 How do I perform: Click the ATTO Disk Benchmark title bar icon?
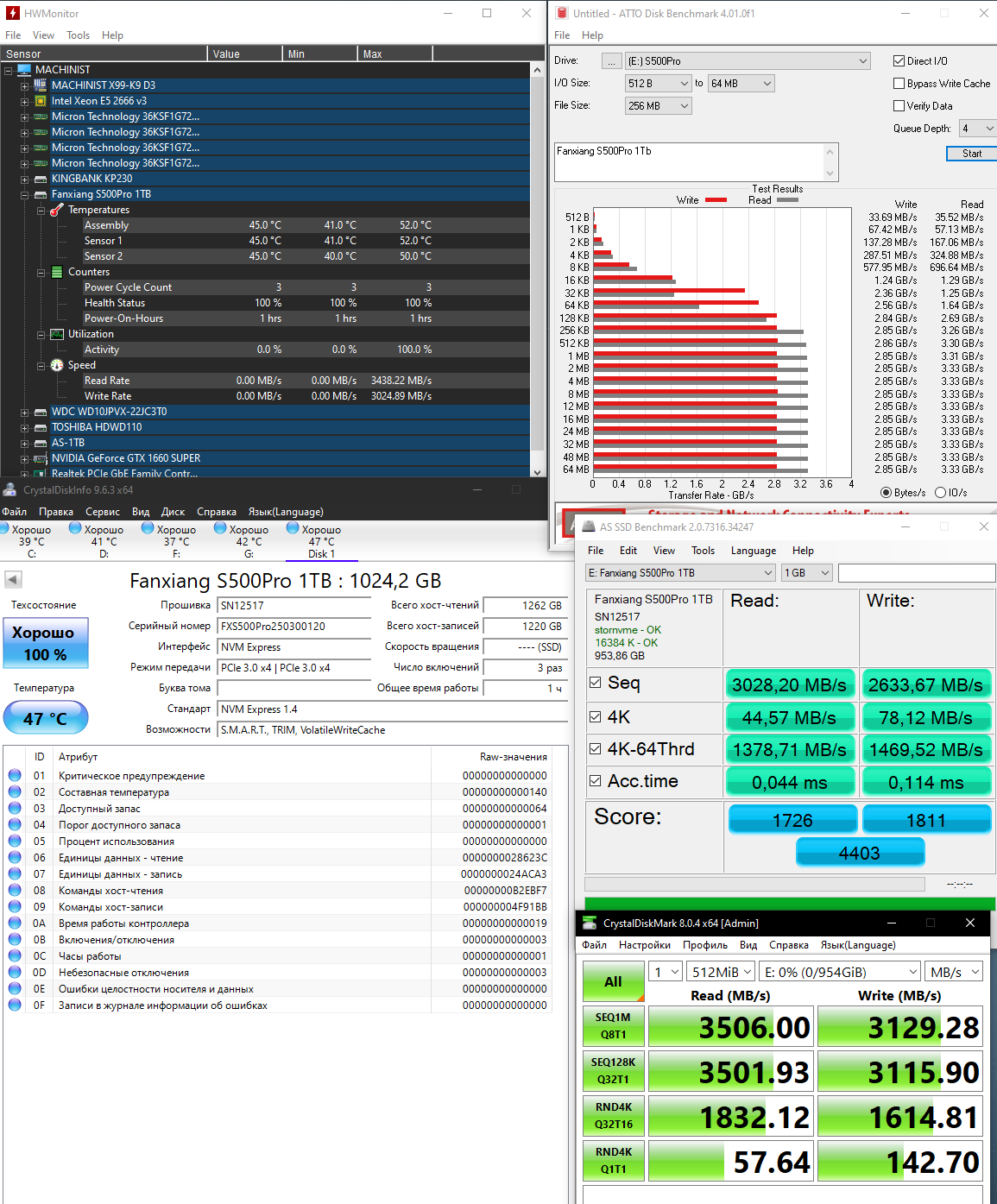point(562,13)
